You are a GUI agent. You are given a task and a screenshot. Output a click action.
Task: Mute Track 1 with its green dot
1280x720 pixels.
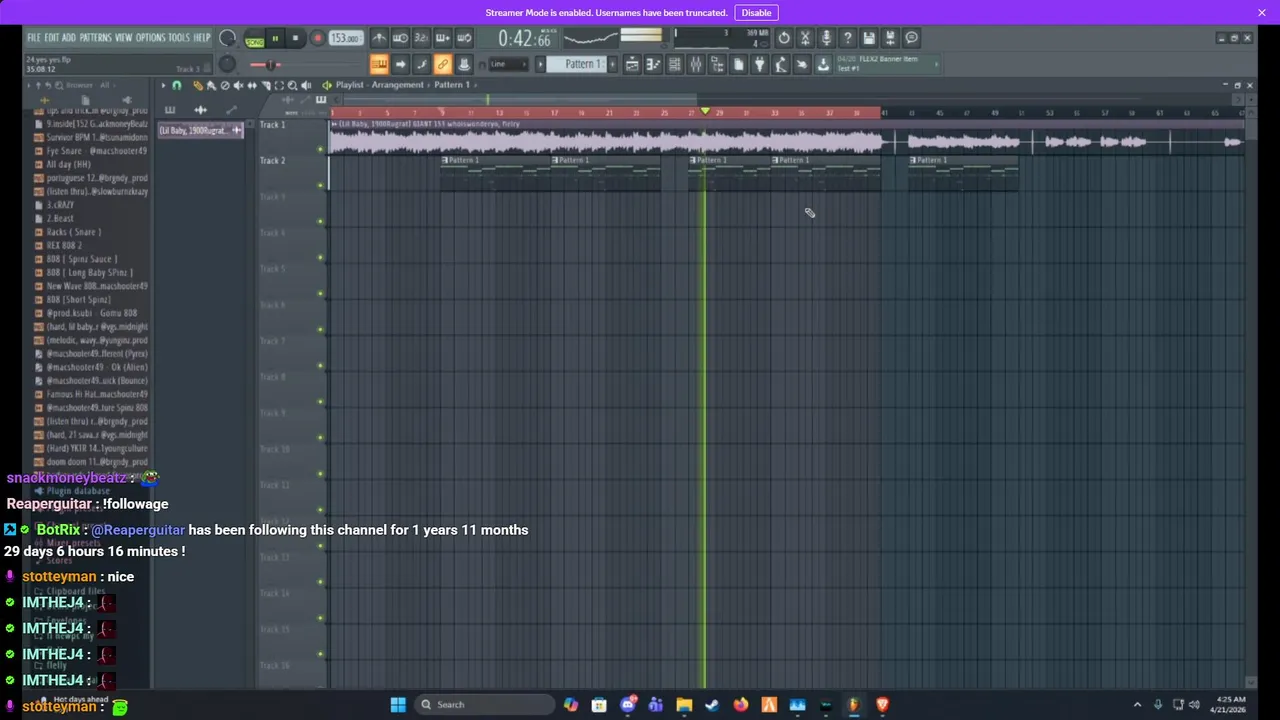[321, 149]
